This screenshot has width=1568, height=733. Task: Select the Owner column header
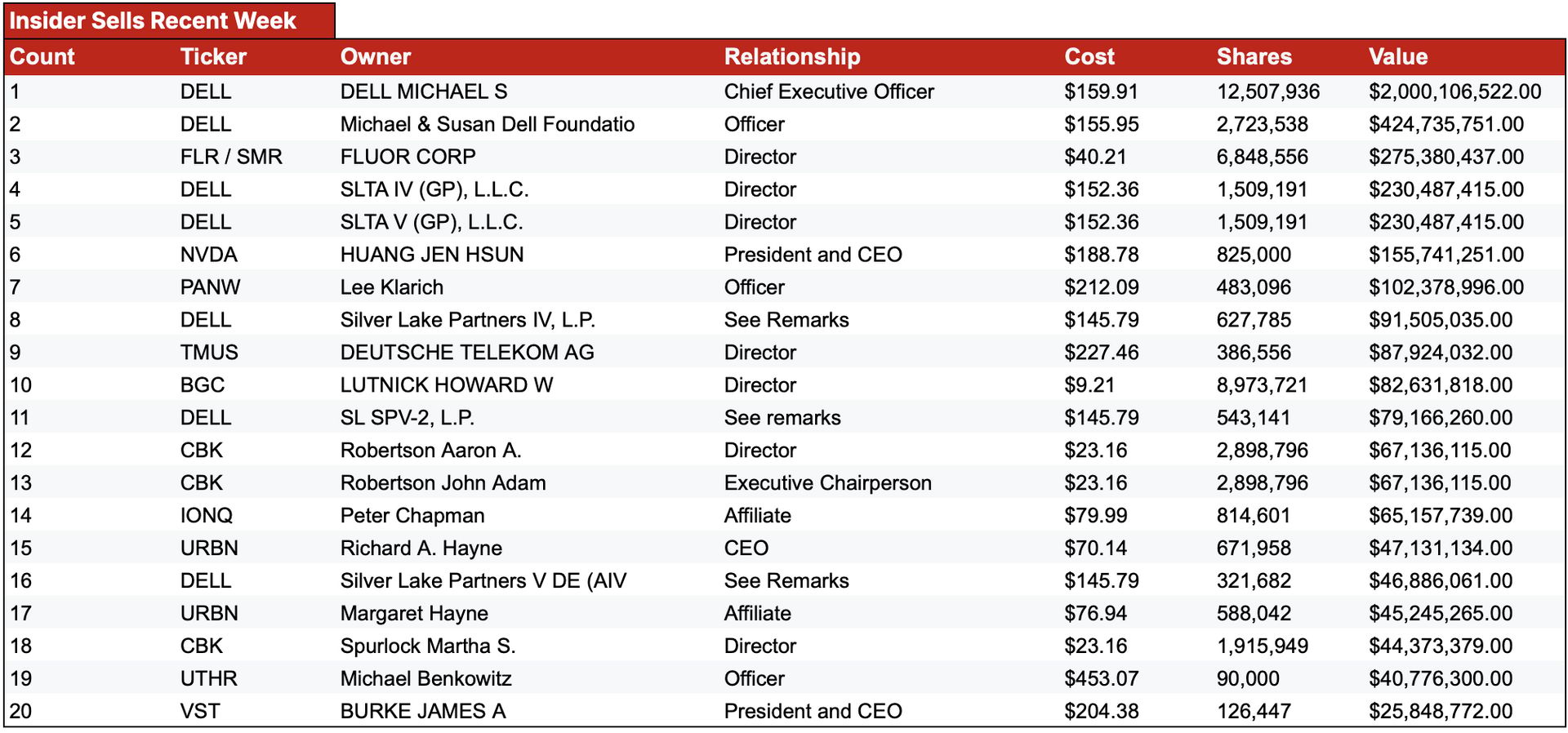(376, 57)
